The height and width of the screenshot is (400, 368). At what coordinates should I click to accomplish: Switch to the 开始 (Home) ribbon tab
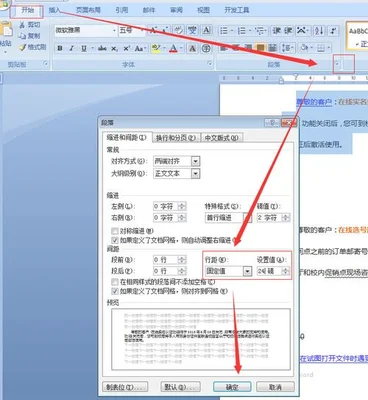click(x=27, y=11)
